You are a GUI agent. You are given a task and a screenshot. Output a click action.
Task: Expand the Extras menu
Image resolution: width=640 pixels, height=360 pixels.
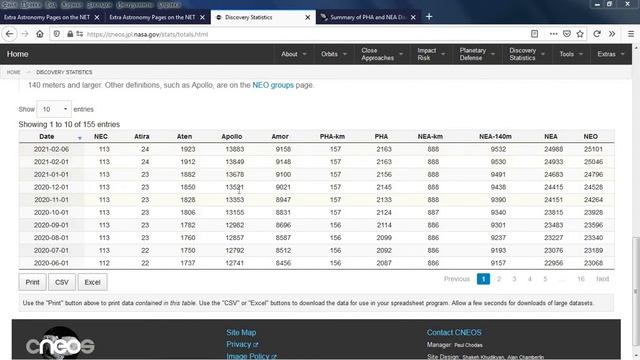(610, 54)
